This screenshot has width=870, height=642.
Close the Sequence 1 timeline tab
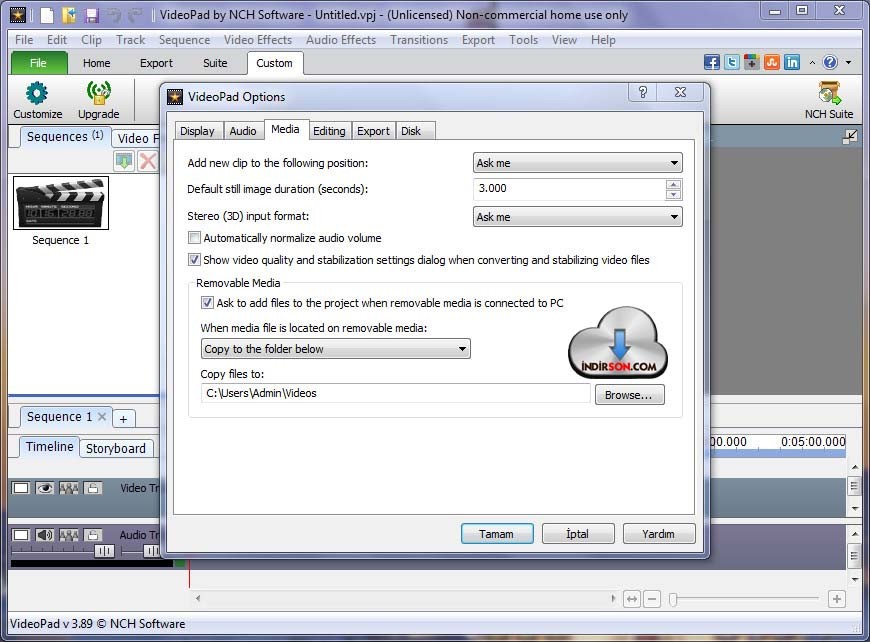click(x=102, y=416)
